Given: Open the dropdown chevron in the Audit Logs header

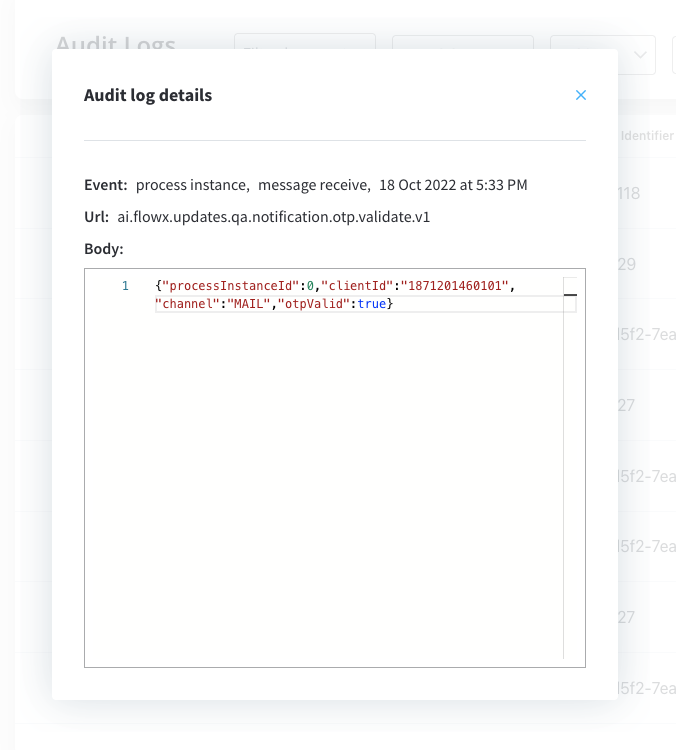Looking at the screenshot, I should tap(640, 55).
